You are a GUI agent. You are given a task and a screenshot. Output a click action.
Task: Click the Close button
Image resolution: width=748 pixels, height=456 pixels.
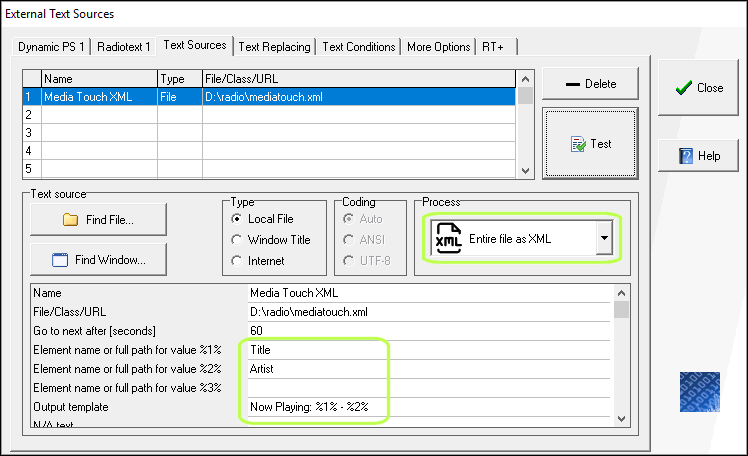(x=698, y=88)
